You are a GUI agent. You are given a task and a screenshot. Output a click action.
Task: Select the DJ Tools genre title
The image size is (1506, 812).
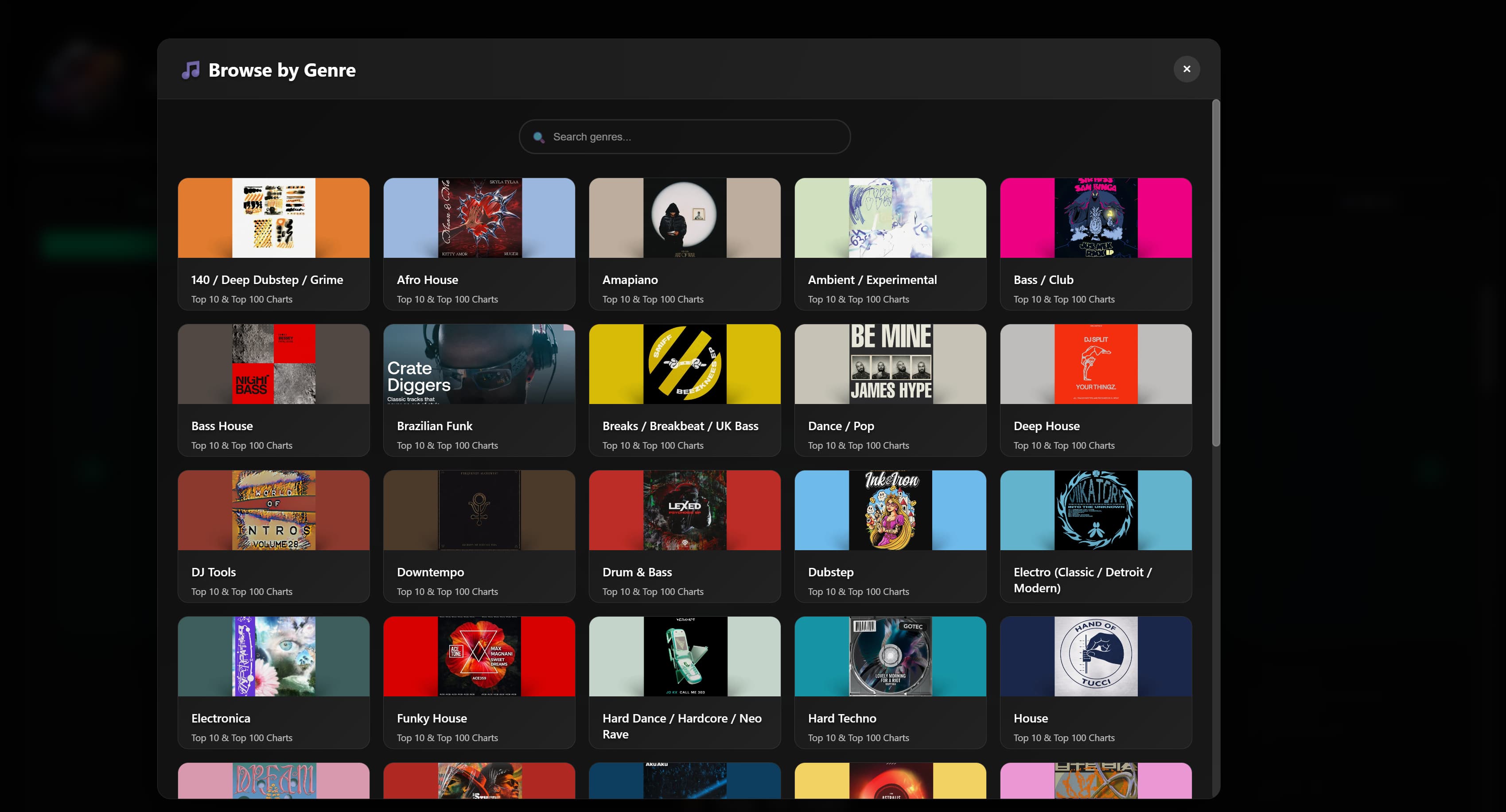(214, 572)
